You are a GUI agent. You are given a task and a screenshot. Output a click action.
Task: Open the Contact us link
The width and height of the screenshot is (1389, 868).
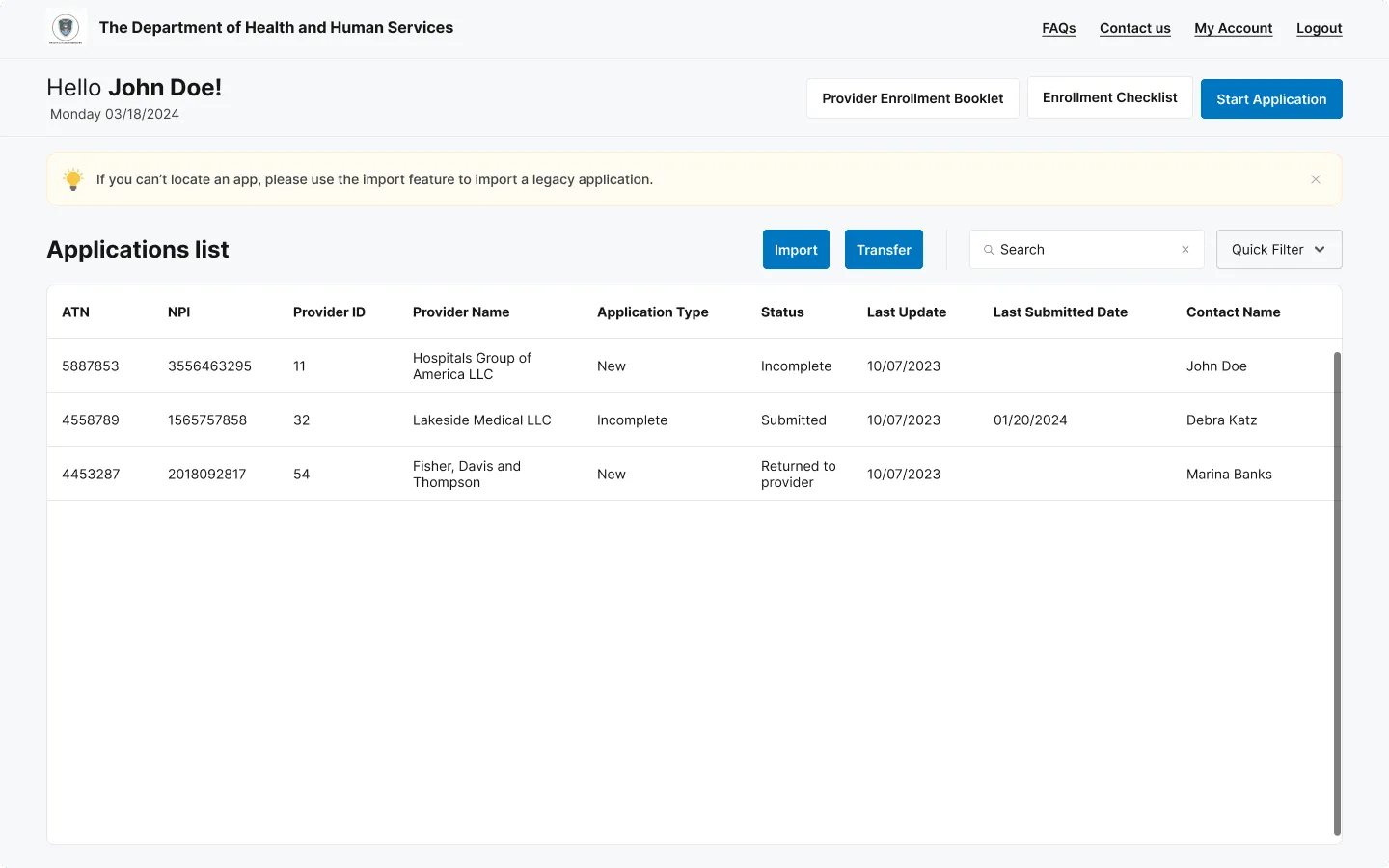(1135, 28)
